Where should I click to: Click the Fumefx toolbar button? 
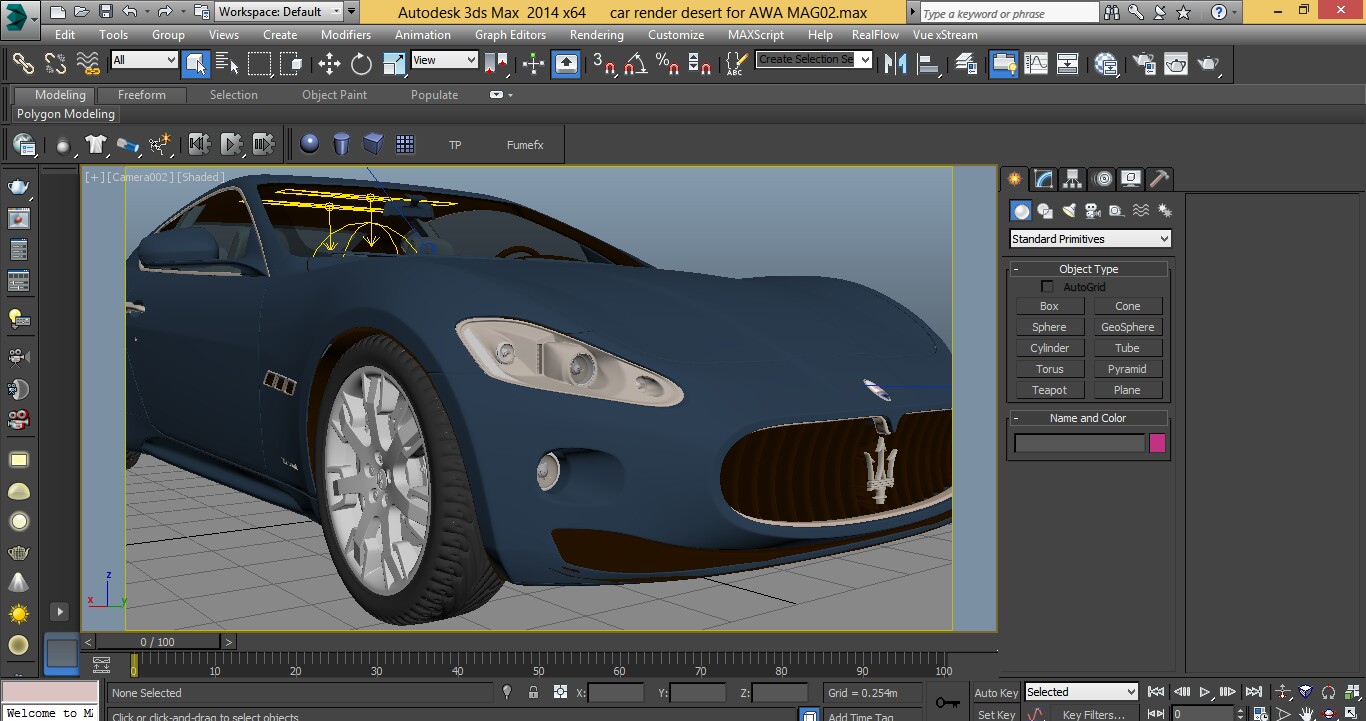(525, 145)
